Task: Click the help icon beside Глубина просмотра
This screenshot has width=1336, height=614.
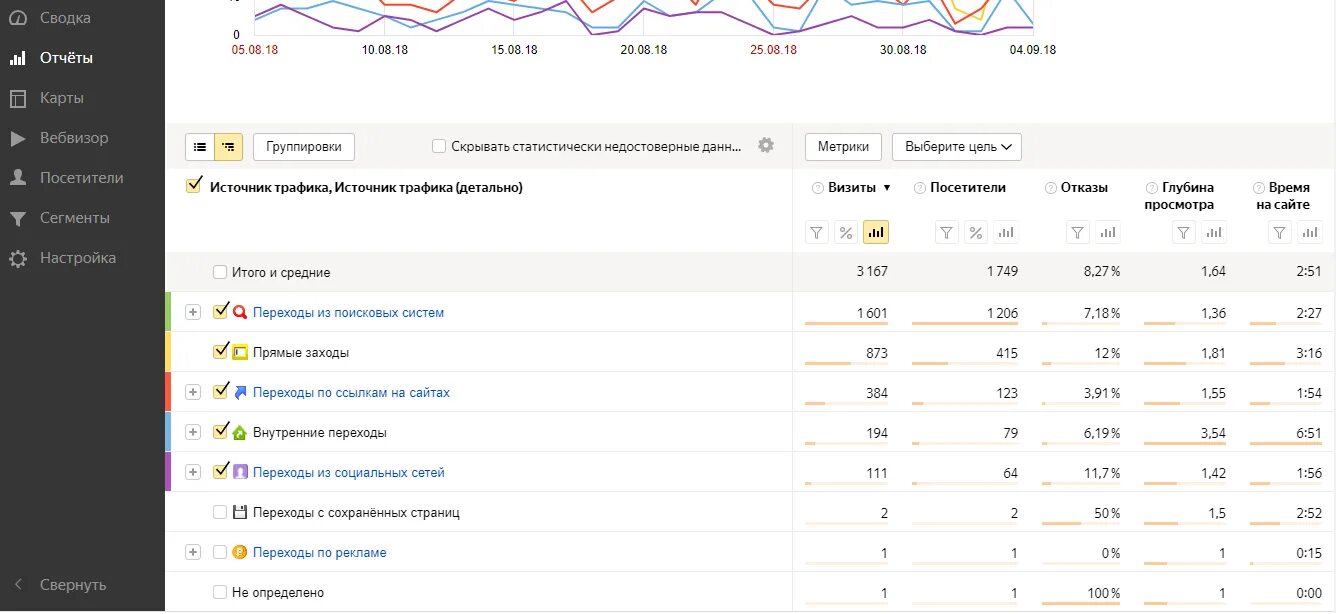Action: click(1151, 188)
